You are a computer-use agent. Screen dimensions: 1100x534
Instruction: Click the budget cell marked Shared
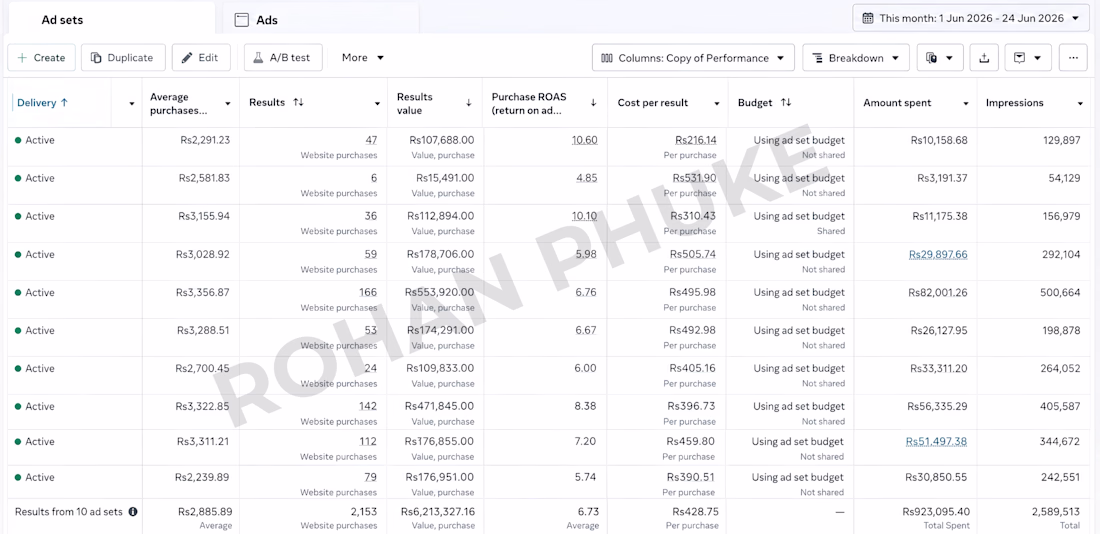coord(791,223)
